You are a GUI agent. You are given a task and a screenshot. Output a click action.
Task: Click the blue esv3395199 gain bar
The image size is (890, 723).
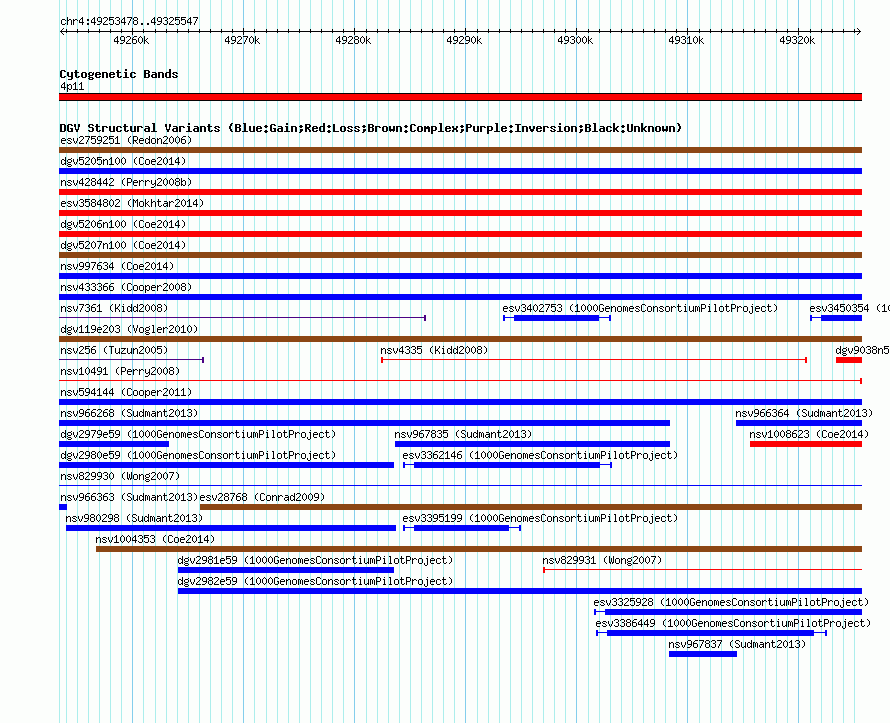point(461,528)
